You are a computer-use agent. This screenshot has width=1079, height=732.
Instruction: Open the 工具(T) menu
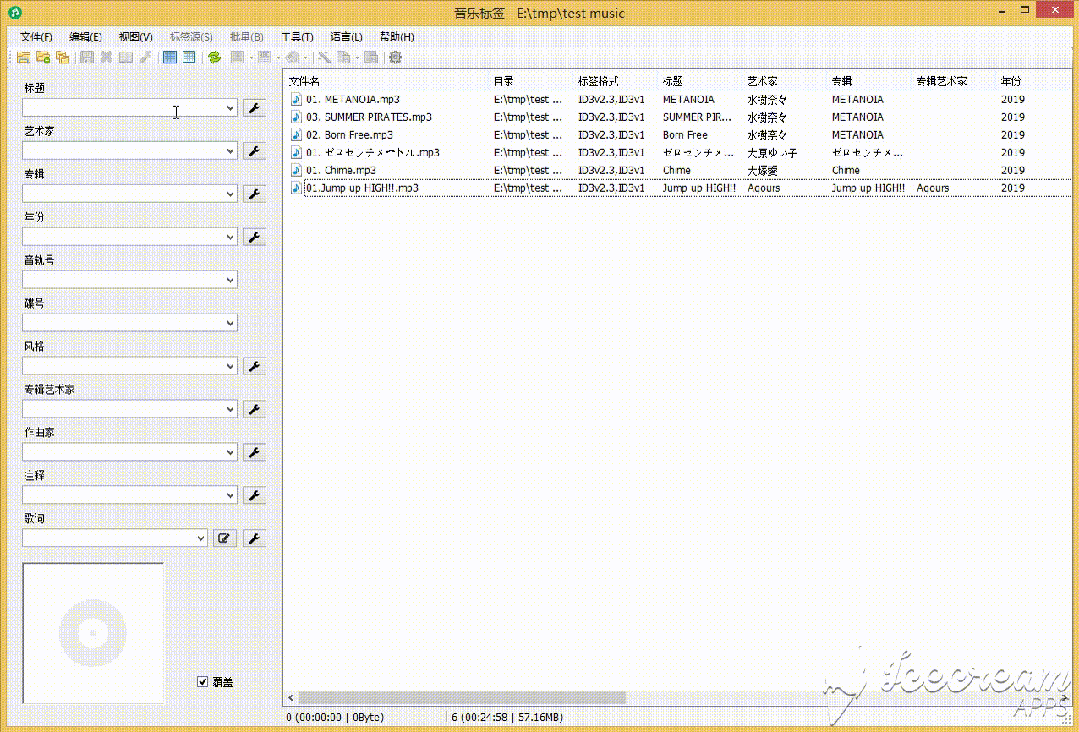296,36
